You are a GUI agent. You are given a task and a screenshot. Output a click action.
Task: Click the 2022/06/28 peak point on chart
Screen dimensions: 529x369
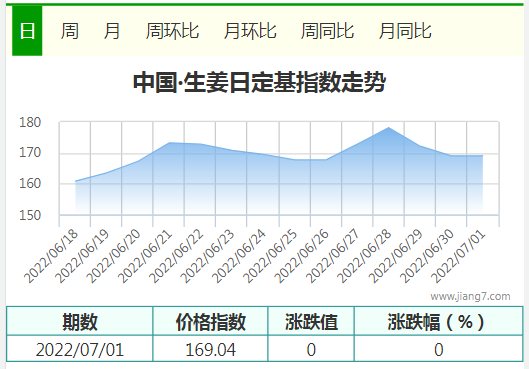tap(389, 127)
